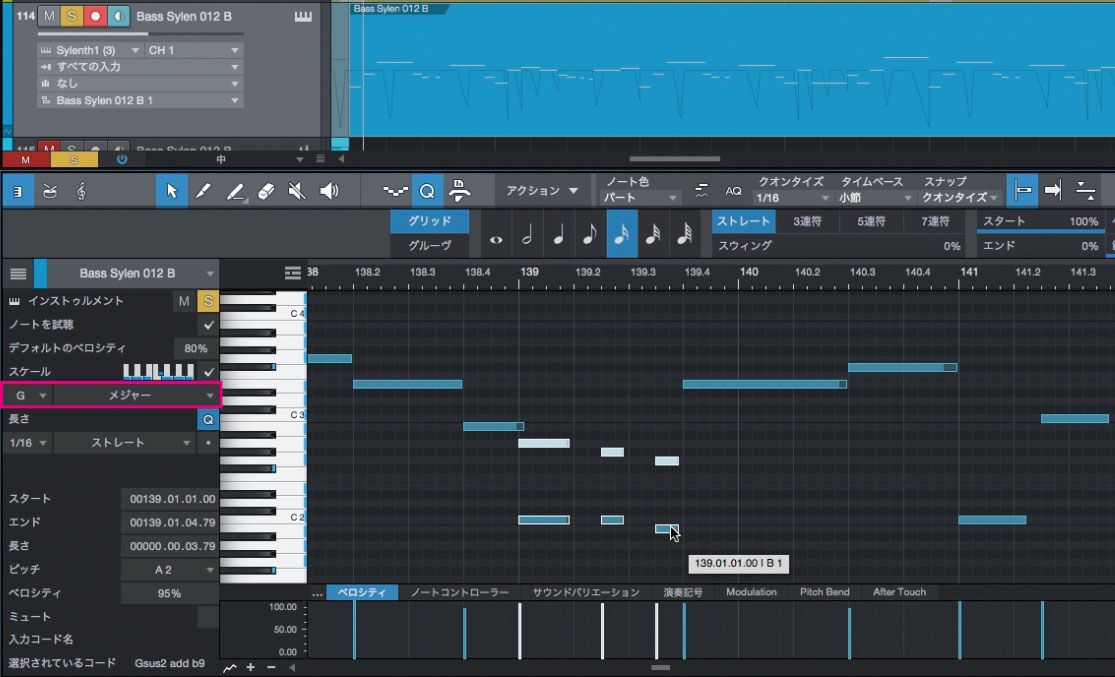
Task: Toggle ミュート checkbox for note
Action: pyautogui.click(x=208, y=617)
